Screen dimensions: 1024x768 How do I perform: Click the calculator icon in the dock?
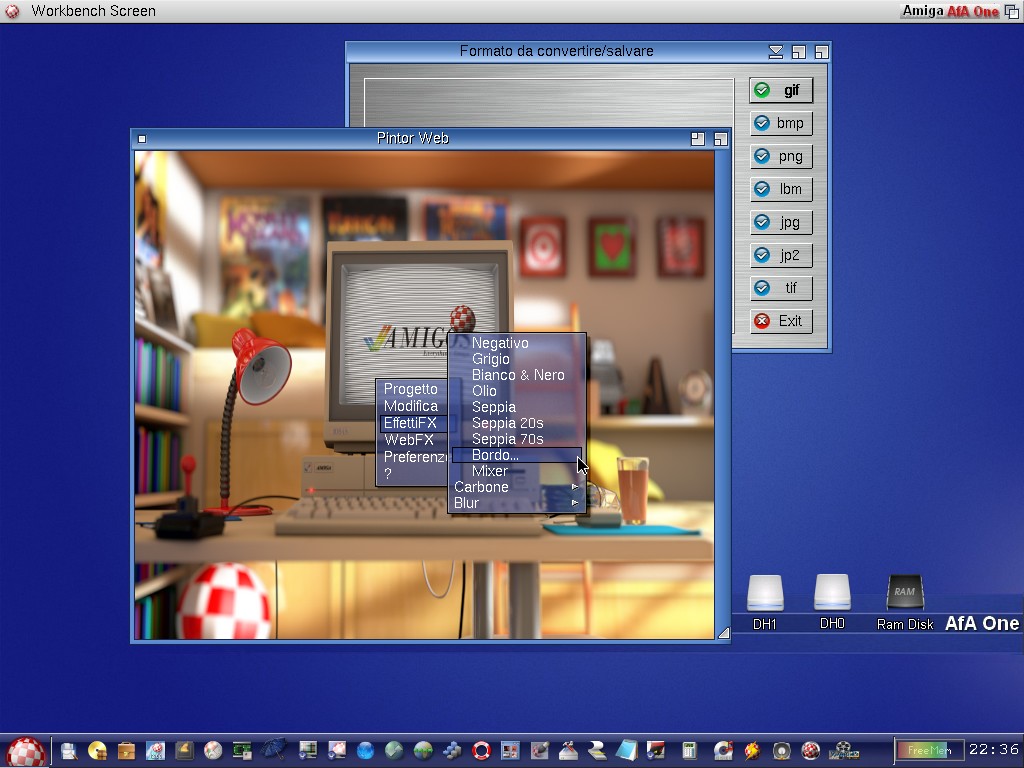click(x=689, y=750)
